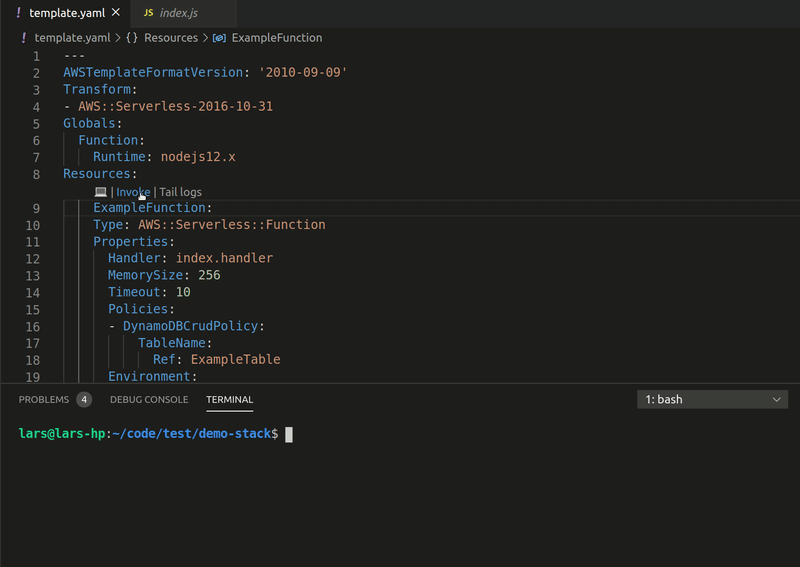The height and width of the screenshot is (567, 800).
Task: Open the DEBUG CONSOLE panel tab
Action: coord(149,400)
